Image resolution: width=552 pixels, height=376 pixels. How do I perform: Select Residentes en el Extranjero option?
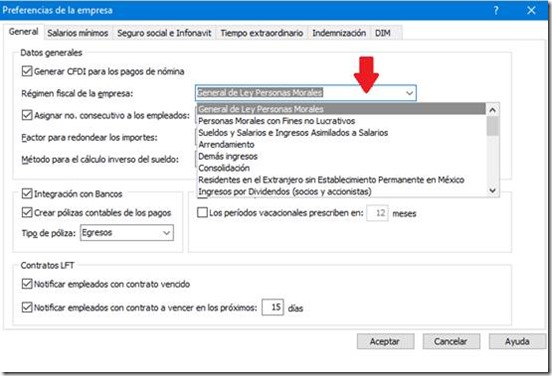[x=341, y=180]
